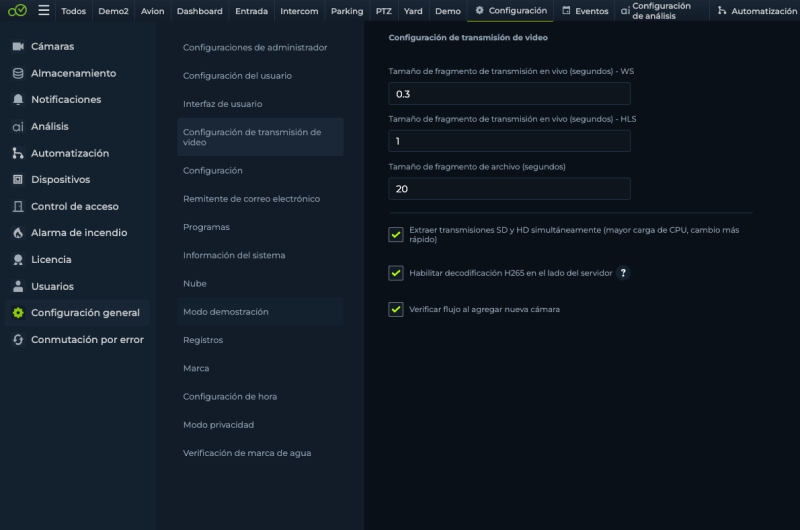This screenshot has width=800, height=530.
Task: Click the archive fragment size field
Action: (509, 189)
